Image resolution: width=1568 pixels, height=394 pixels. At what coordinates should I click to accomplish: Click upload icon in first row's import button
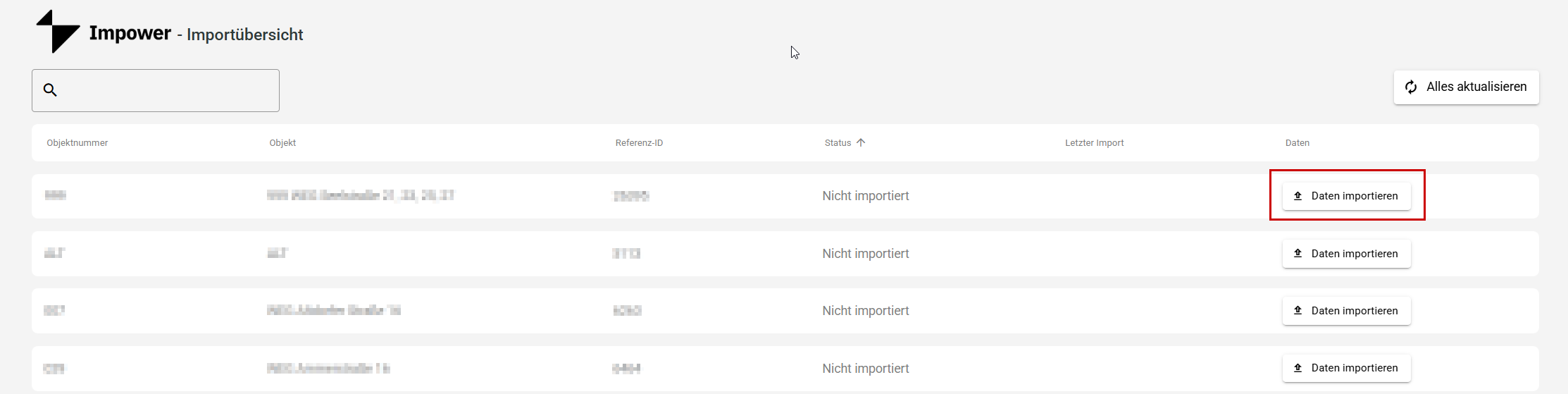tap(1298, 196)
